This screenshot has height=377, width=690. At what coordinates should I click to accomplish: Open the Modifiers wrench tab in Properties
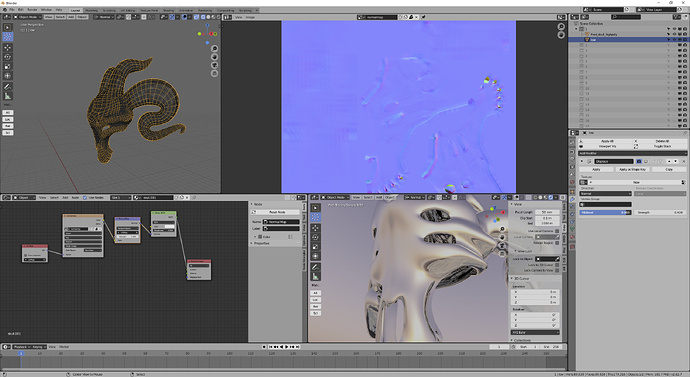572,199
